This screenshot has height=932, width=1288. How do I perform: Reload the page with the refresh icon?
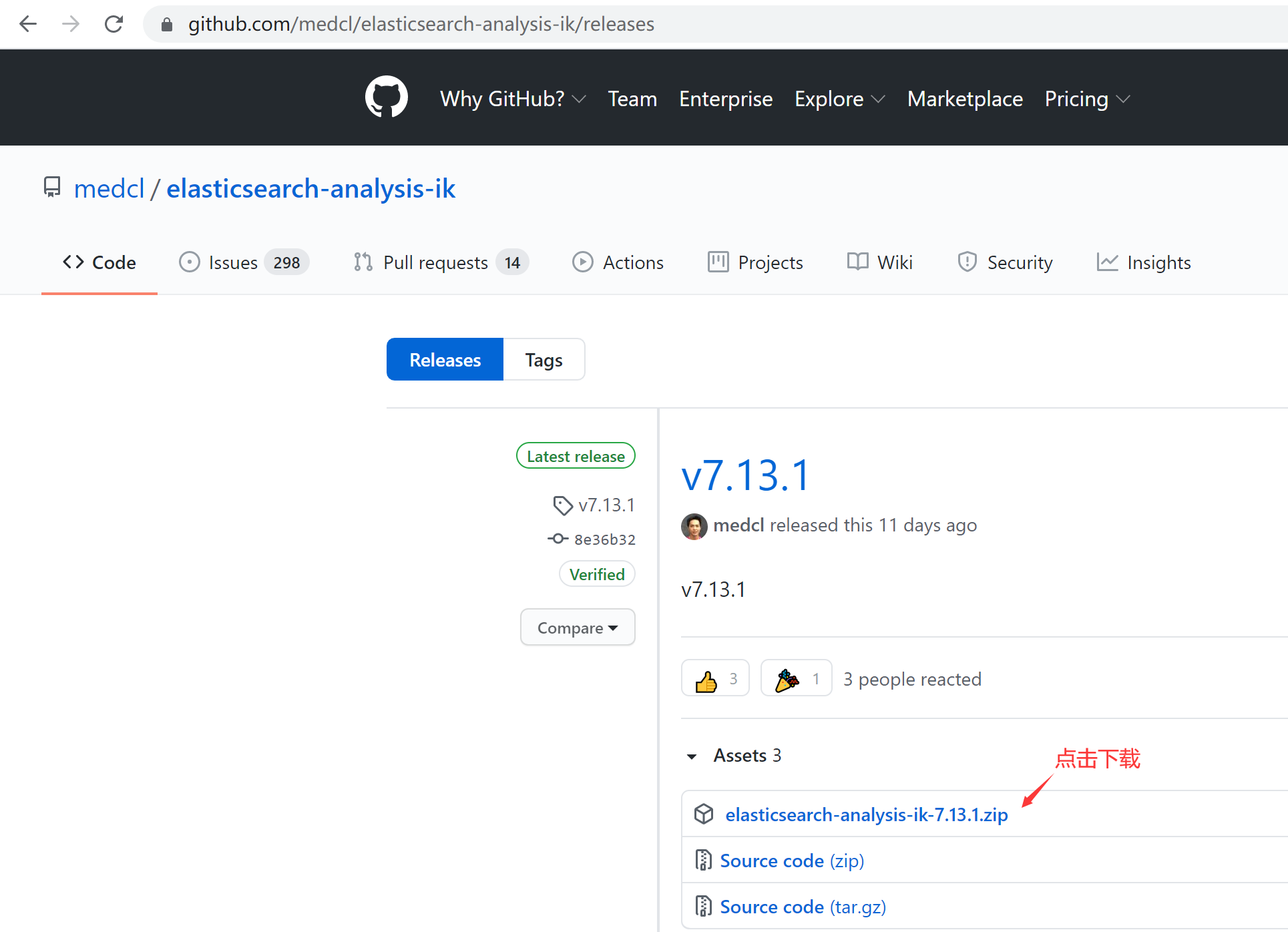(x=114, y=24)
